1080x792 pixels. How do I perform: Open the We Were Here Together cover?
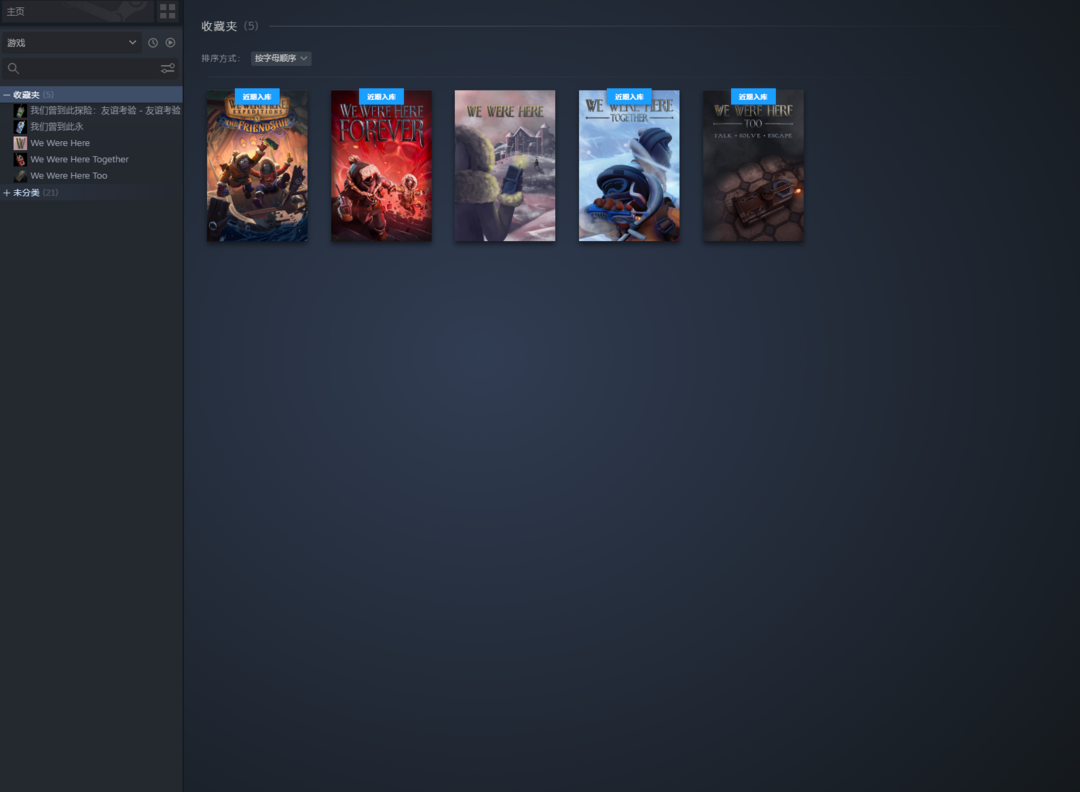(629, 170)
